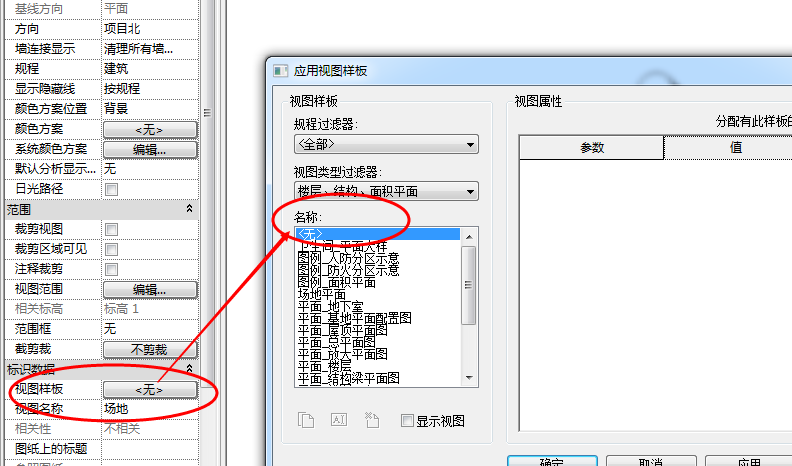The image size is (792, 466).
Task: Toggle the 日光路径 checkbox
Action: click(112, 189)
